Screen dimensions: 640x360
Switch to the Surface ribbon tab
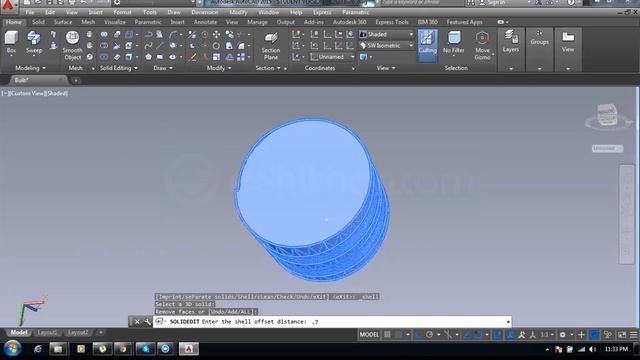point(63,22)
